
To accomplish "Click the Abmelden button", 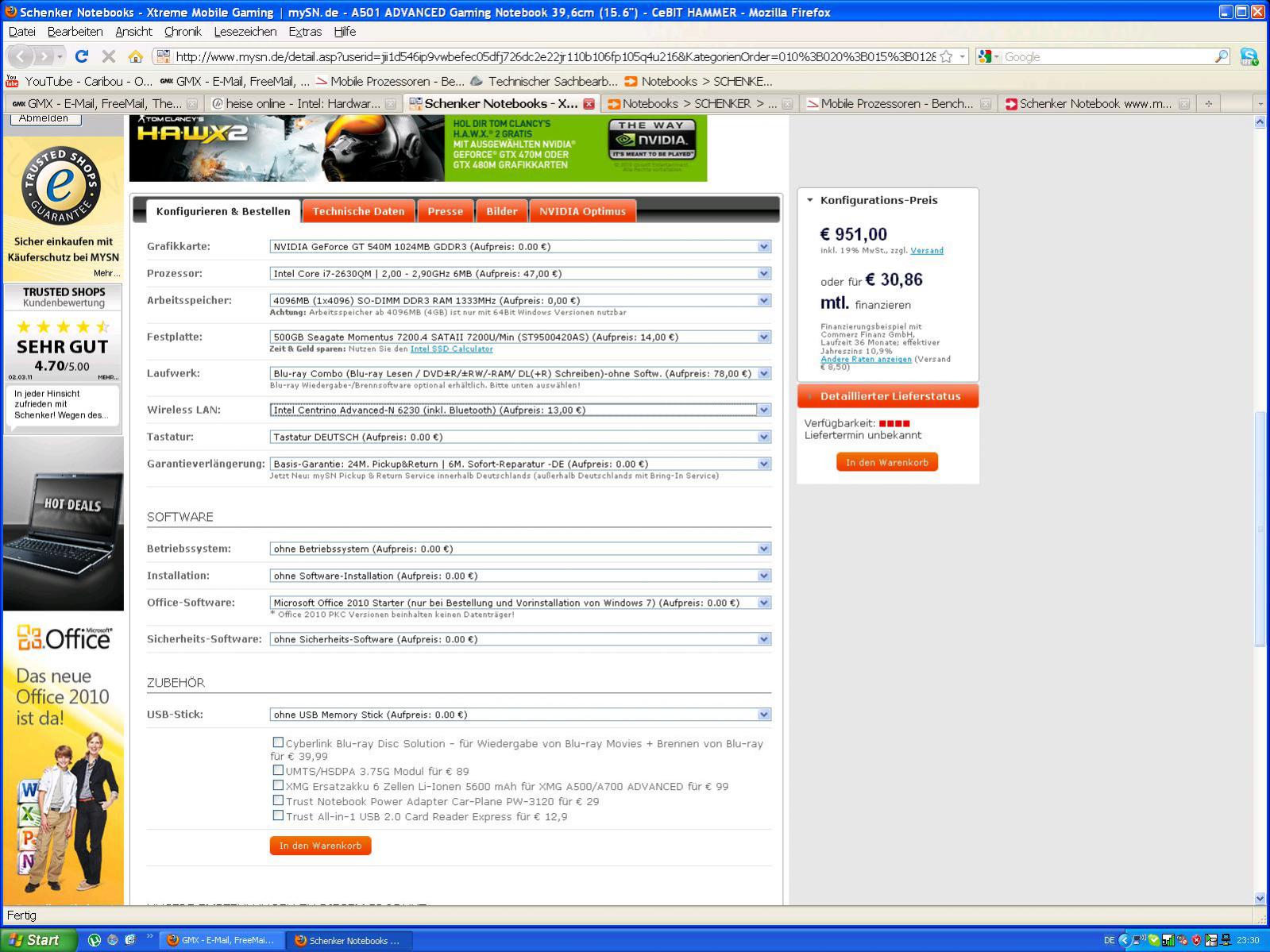I will 44,118.
